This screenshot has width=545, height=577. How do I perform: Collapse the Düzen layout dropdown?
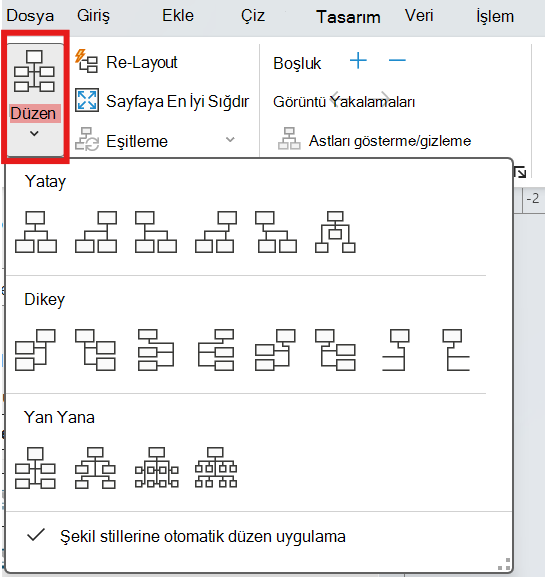(x=35, y=99)
